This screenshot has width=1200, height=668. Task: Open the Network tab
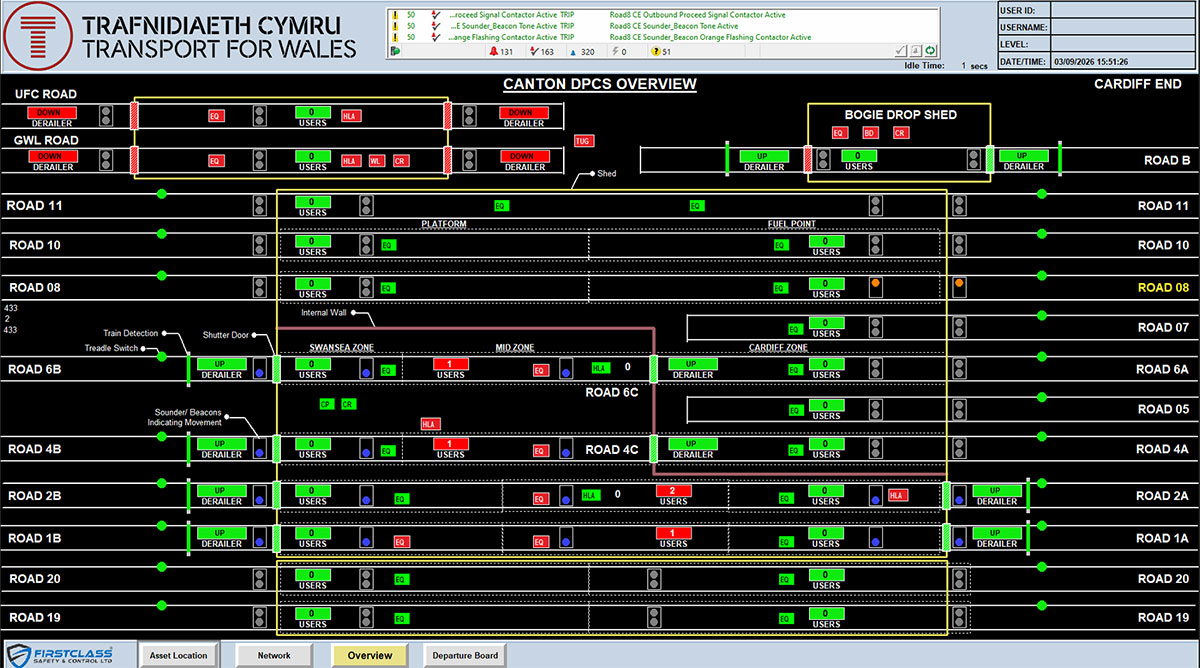[274, 656]
